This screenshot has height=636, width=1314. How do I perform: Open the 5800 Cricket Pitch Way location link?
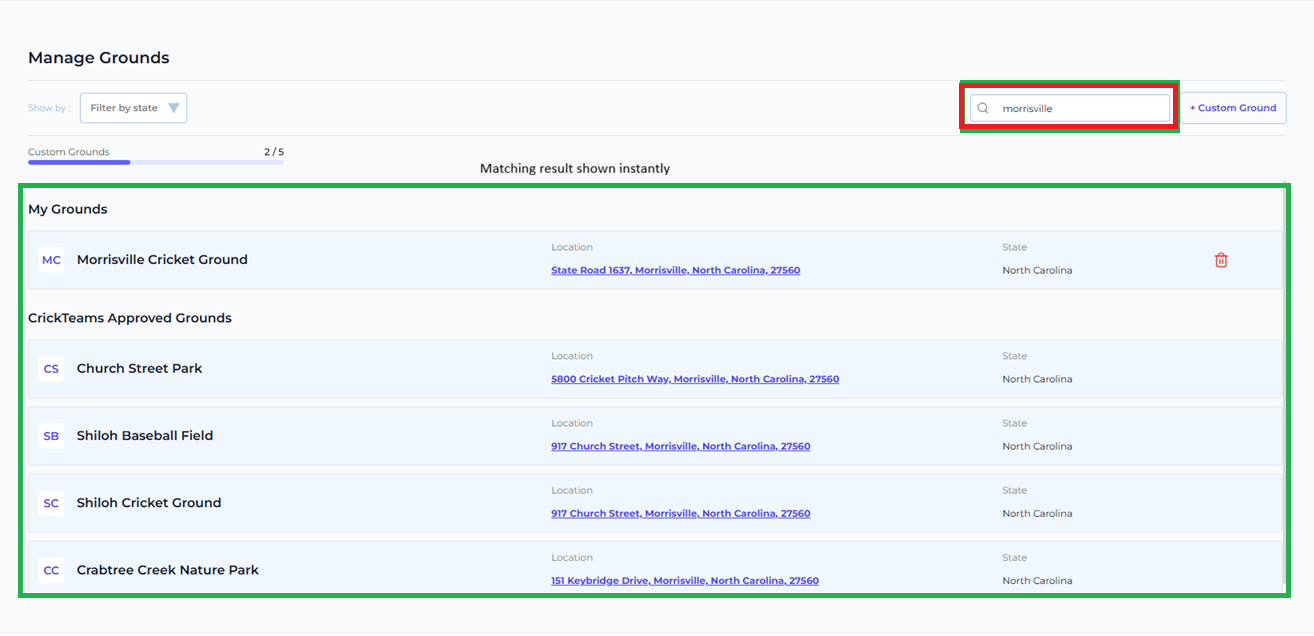click(x=695, y=380)
